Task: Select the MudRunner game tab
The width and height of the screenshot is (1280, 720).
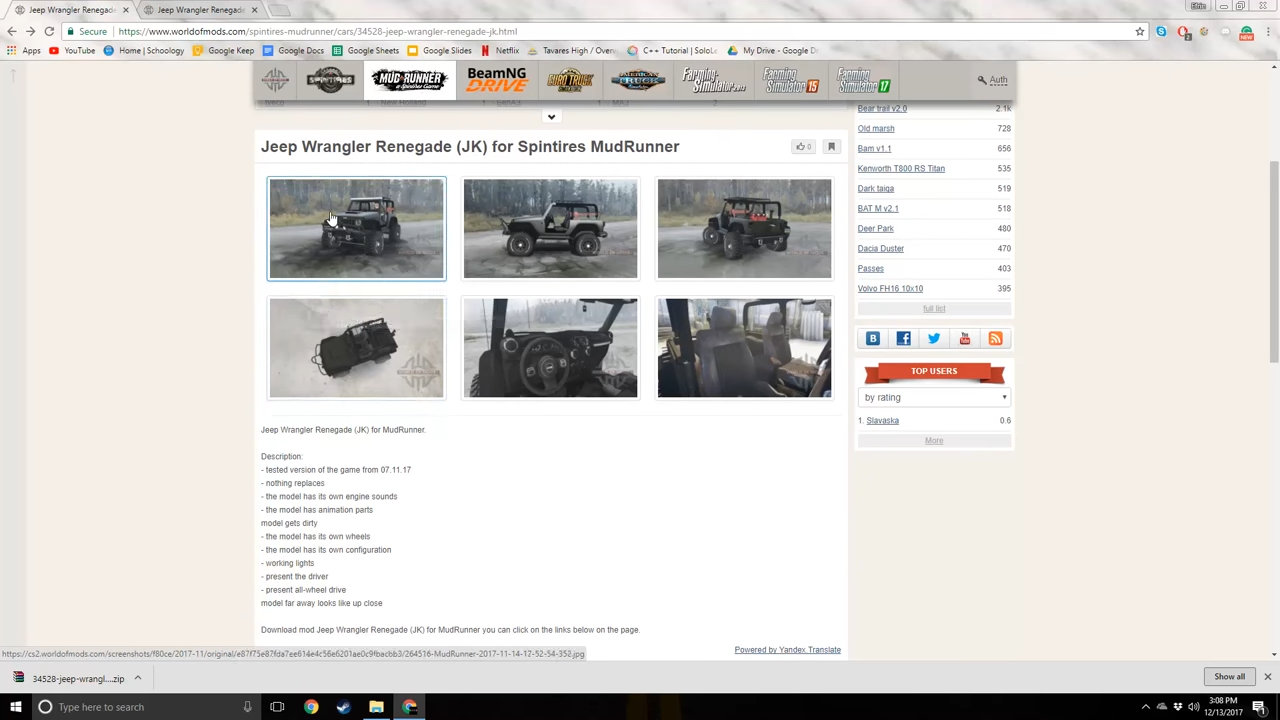Action: [409, 80]
